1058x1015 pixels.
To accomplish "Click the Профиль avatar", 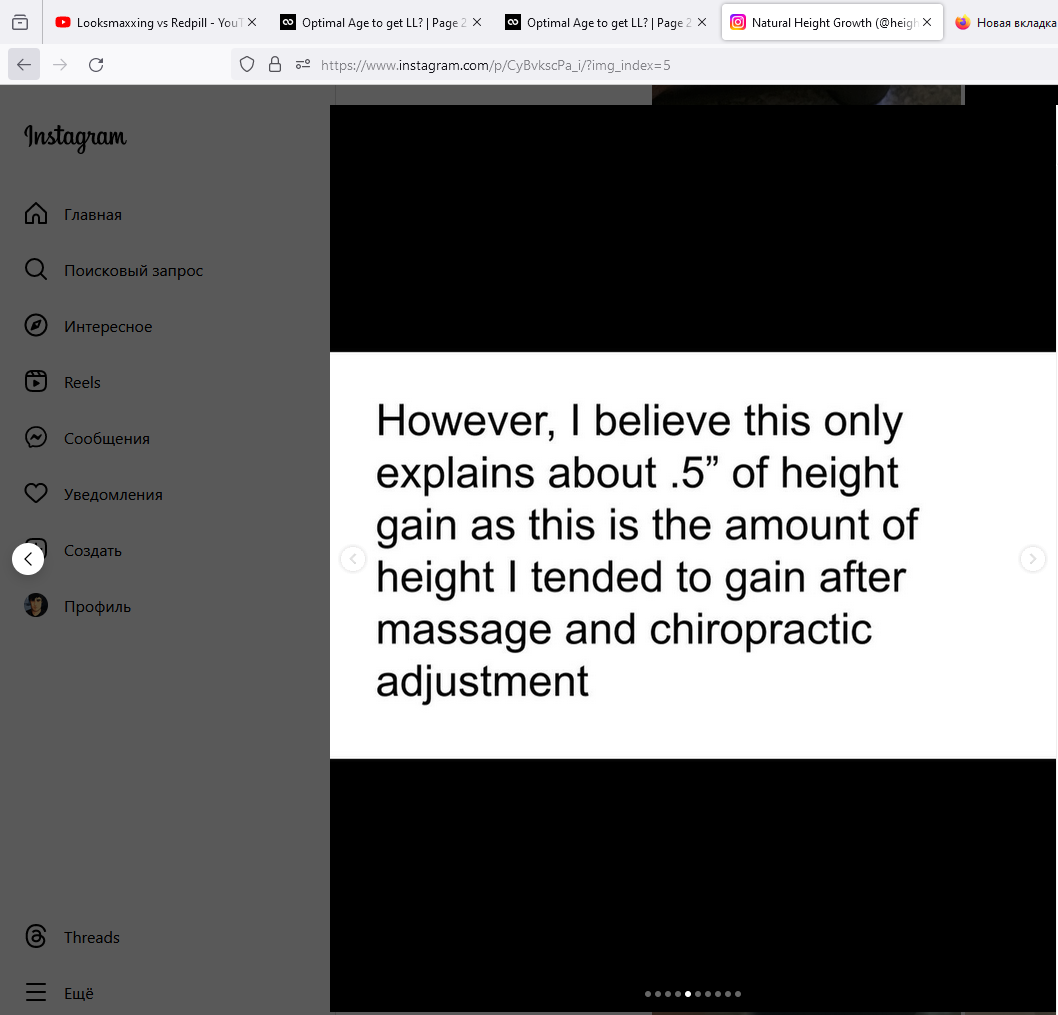I will [x=36, y=606].
